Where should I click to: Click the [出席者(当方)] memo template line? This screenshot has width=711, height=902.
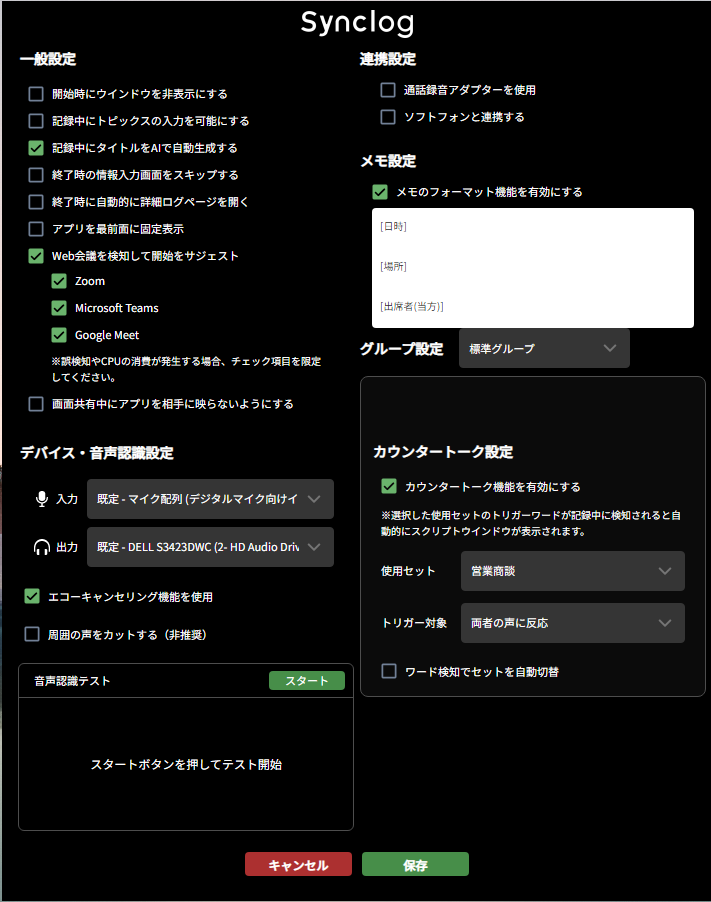[412, 307]
